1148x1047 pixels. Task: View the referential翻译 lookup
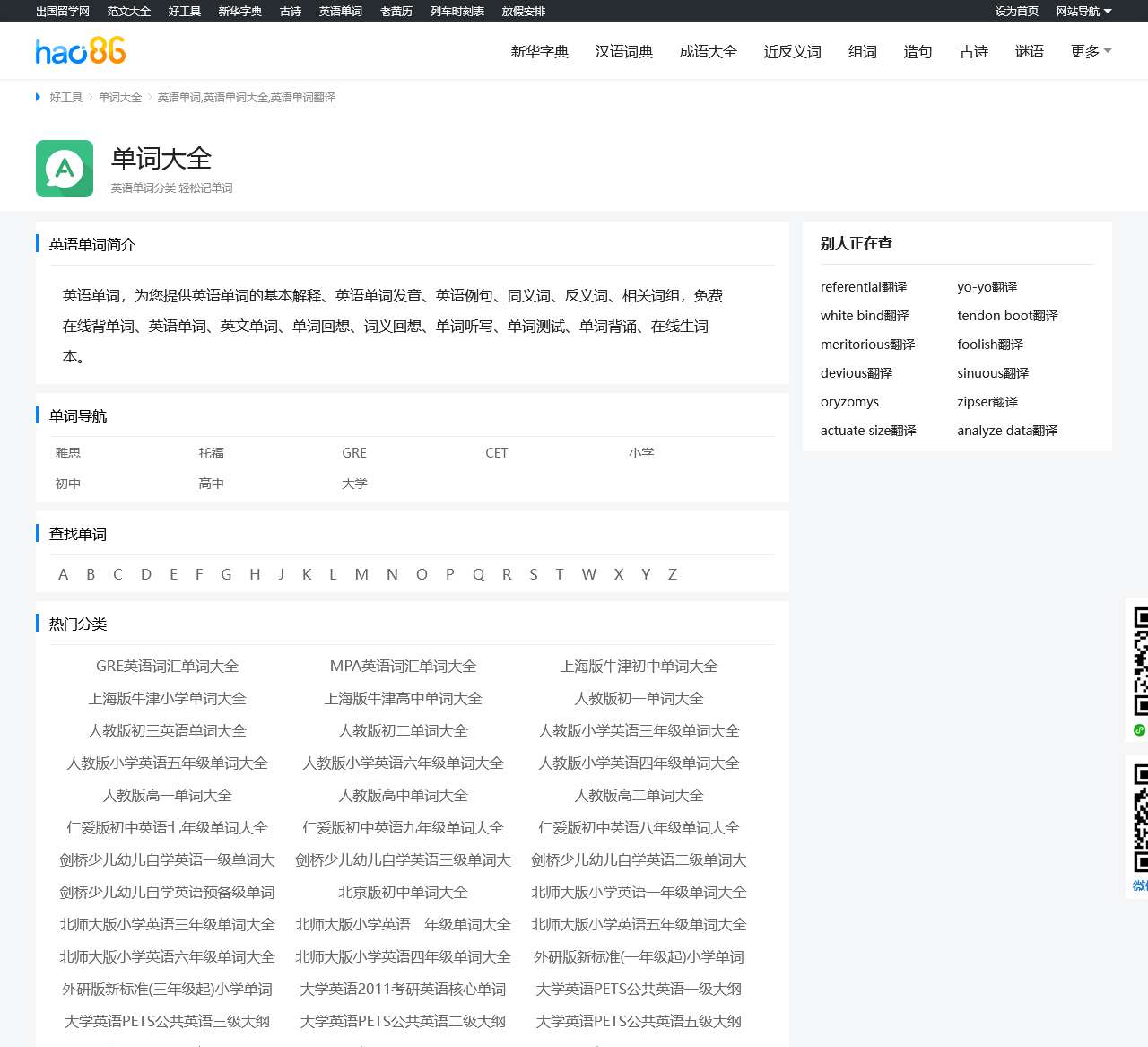tap(864, 287)
